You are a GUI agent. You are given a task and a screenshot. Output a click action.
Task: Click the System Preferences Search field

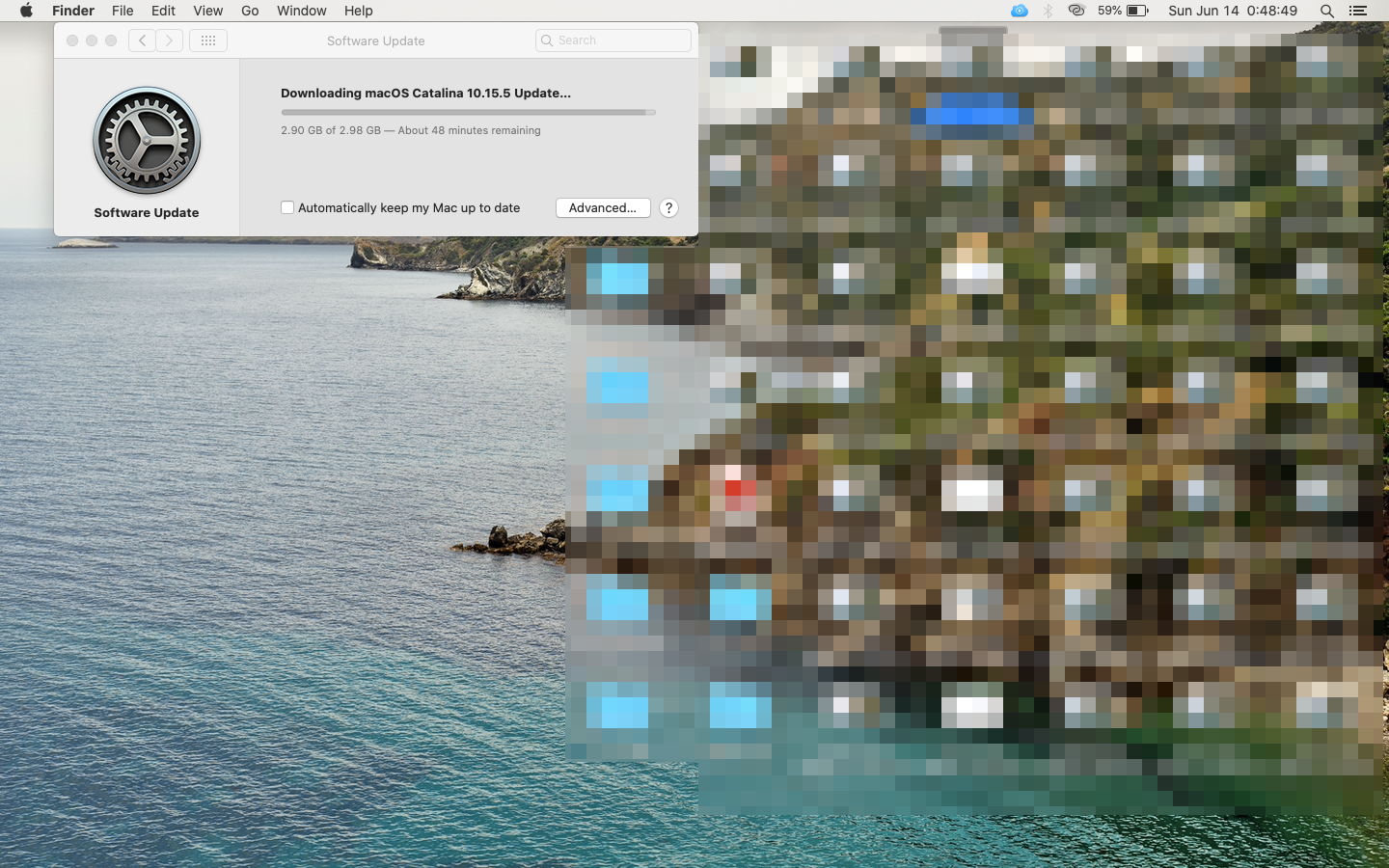(613, 41)
